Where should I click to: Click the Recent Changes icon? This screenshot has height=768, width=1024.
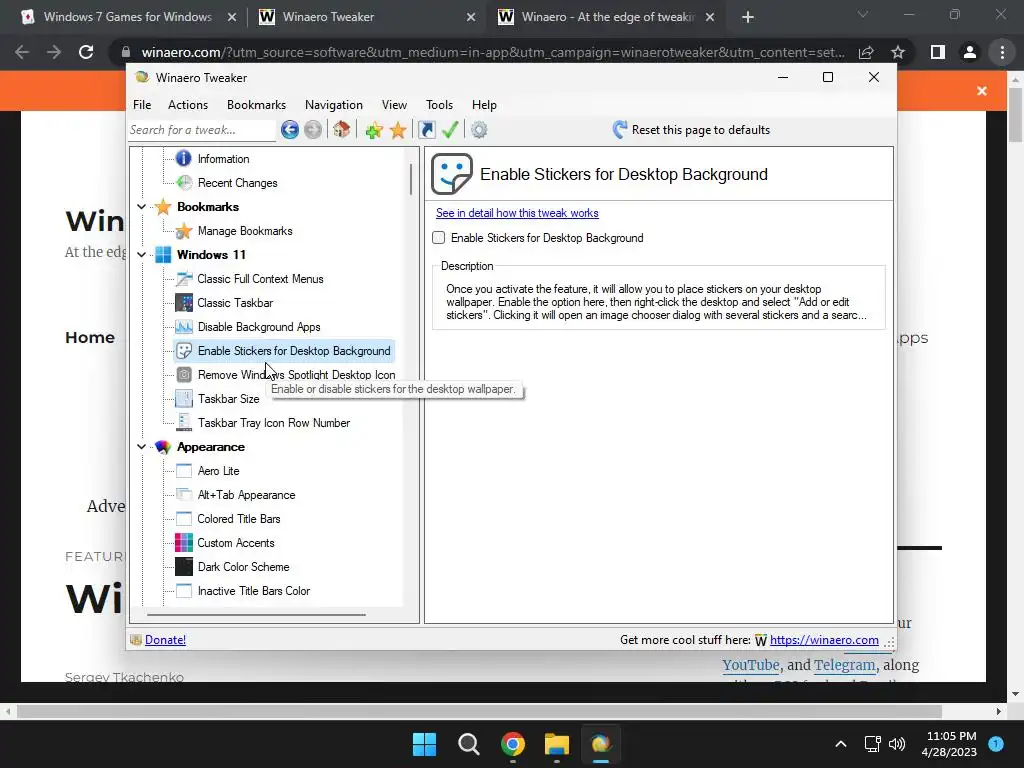(184, 183)
